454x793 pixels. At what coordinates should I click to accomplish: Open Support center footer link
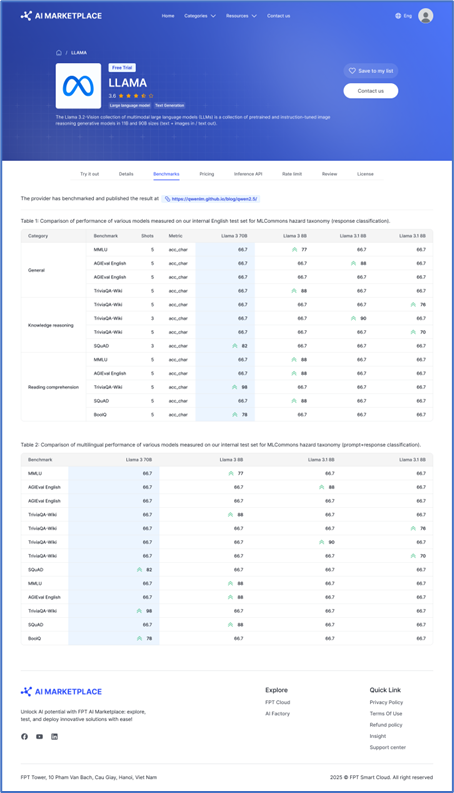[x=387, y=747]
